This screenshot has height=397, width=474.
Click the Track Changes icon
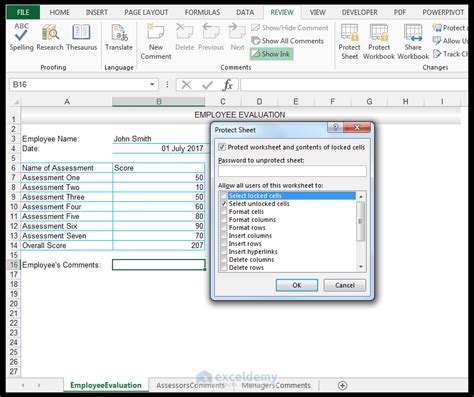(x=437, y=54)
